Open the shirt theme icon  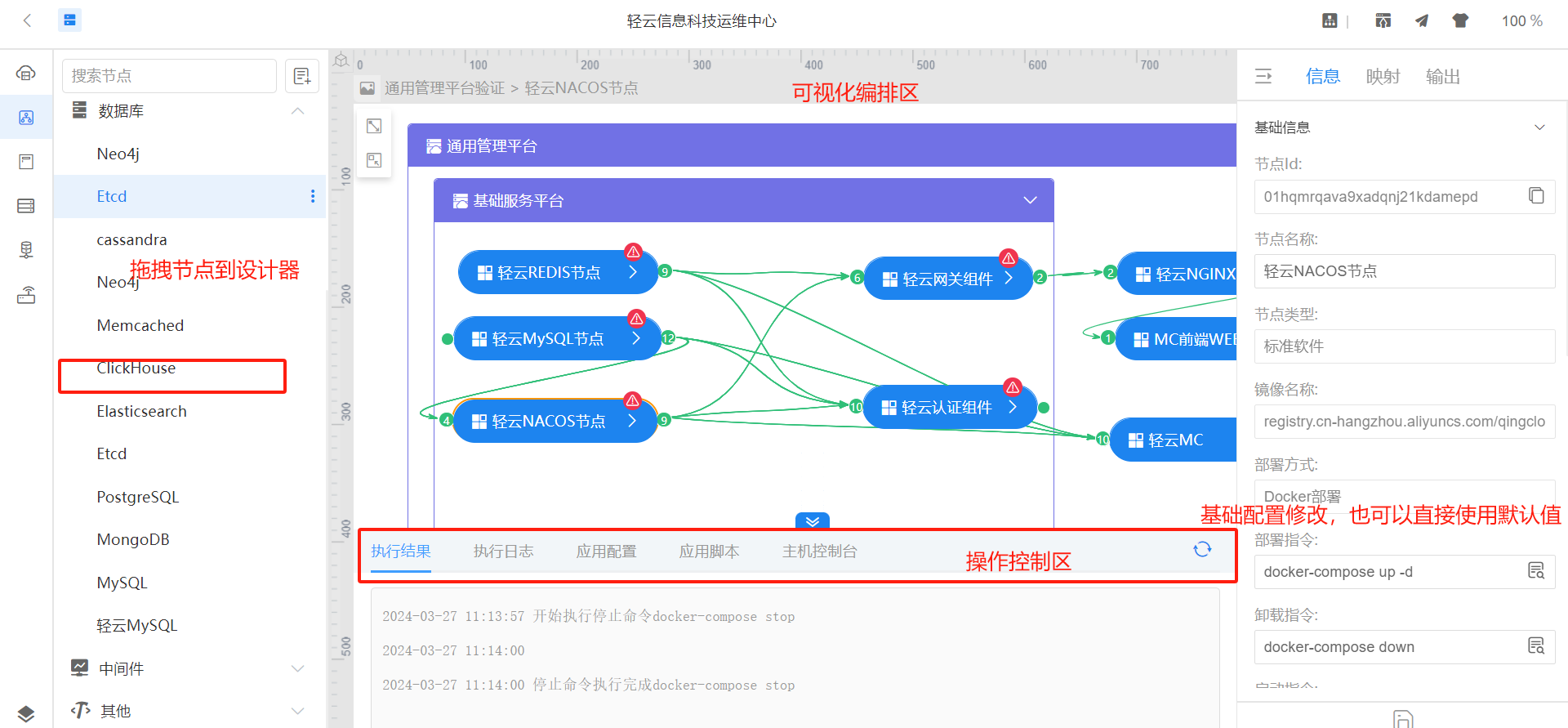point(1460,20)
